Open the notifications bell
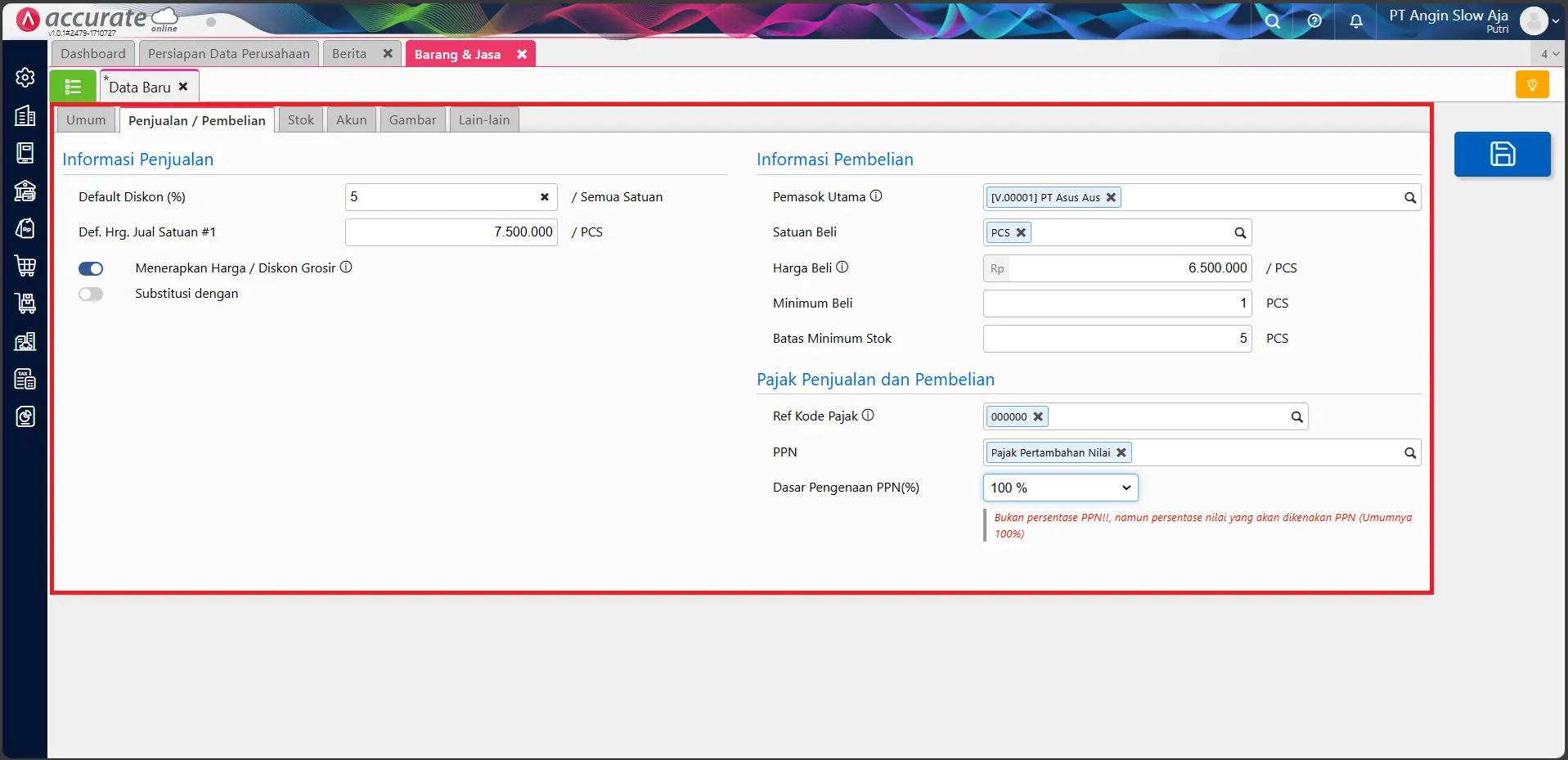The image size is (1568, 760). [x=1356, y=21]
